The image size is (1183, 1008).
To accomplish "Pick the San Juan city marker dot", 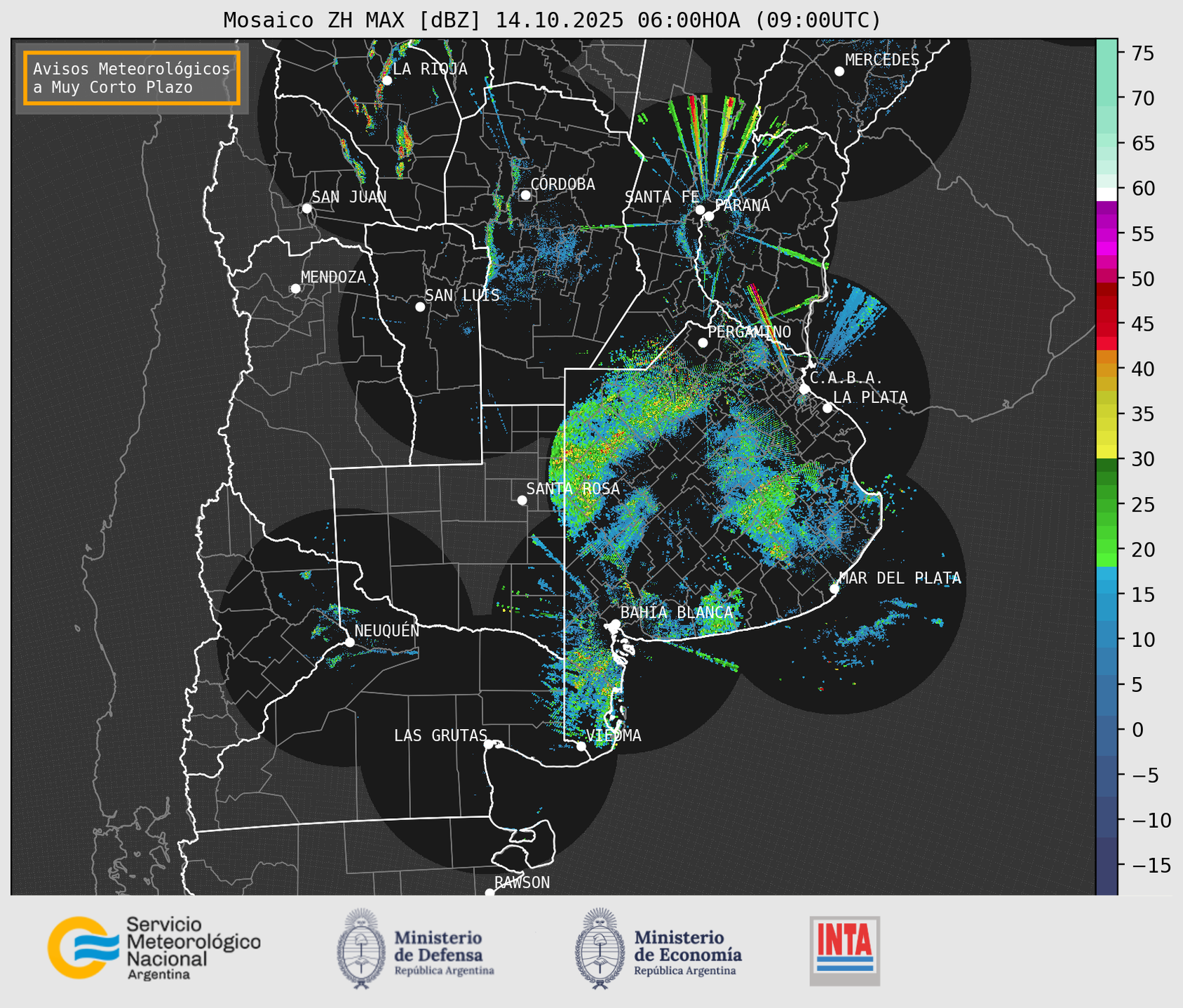I will (306, 208).
